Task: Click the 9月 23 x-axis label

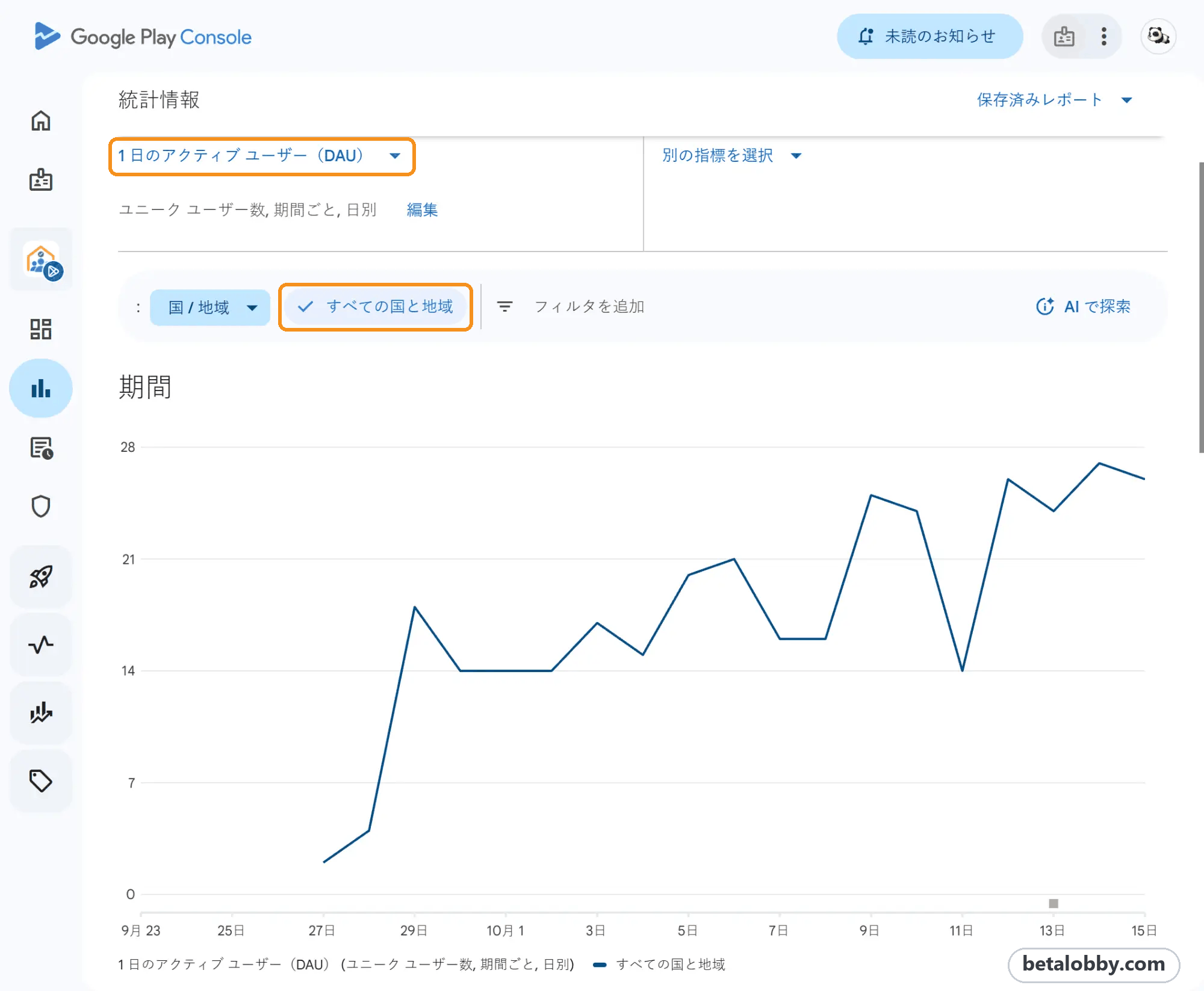Action: click(141, 930)
